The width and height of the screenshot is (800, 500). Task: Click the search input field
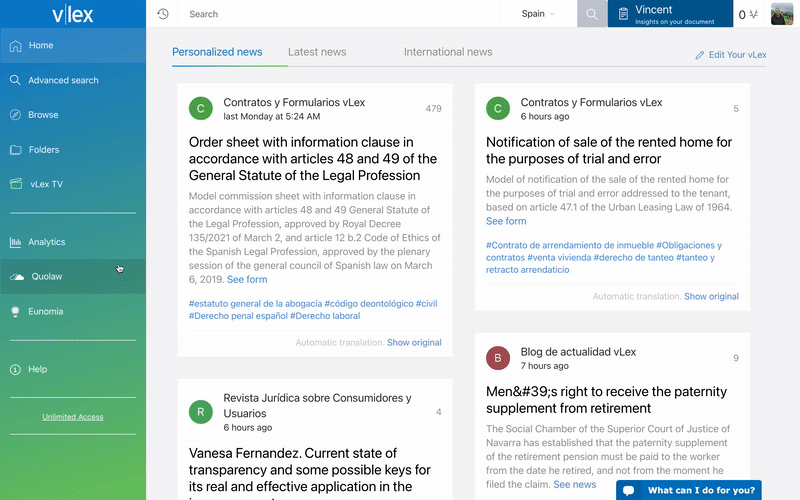(x=339, y=14)
